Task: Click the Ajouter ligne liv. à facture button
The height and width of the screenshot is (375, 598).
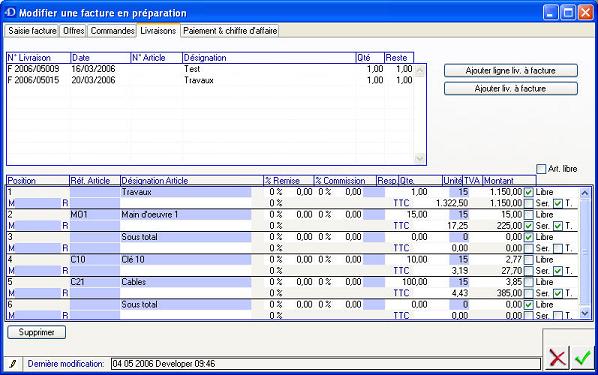Action: click(x=511, y=71)
